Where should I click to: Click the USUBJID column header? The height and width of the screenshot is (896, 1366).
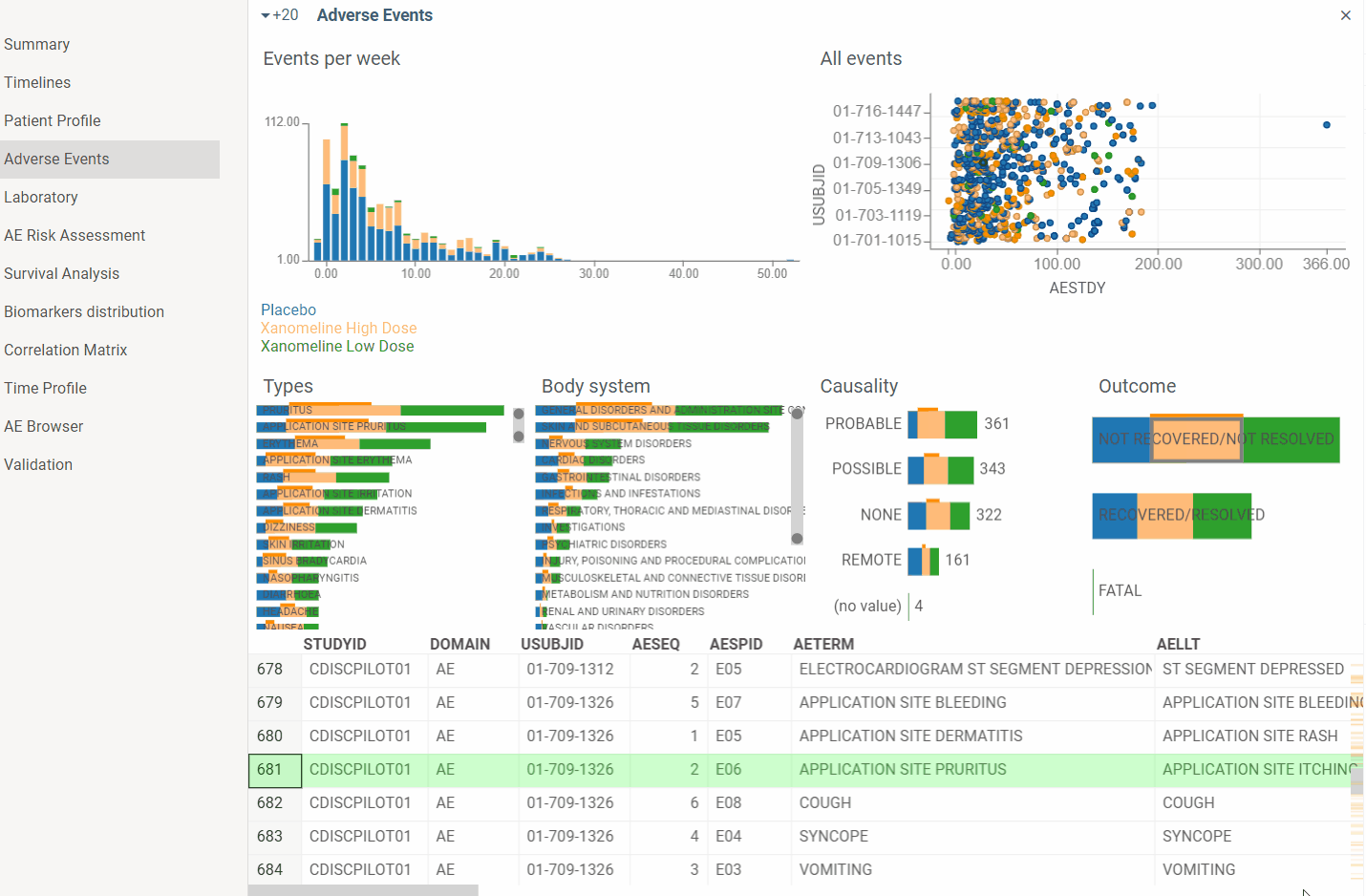(x=552, y=644)
